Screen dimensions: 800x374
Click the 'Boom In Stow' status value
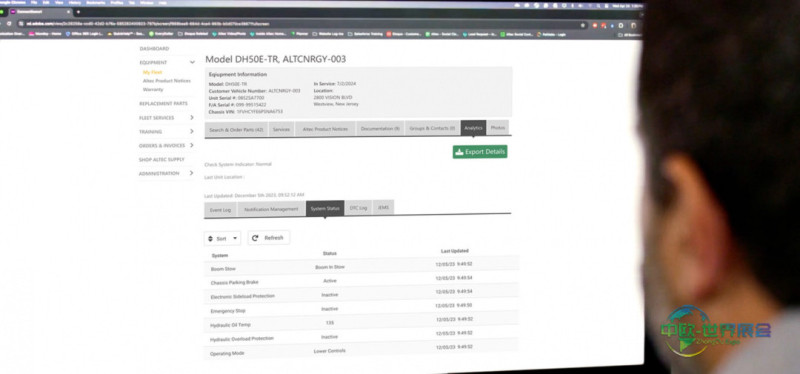[330, 267]
